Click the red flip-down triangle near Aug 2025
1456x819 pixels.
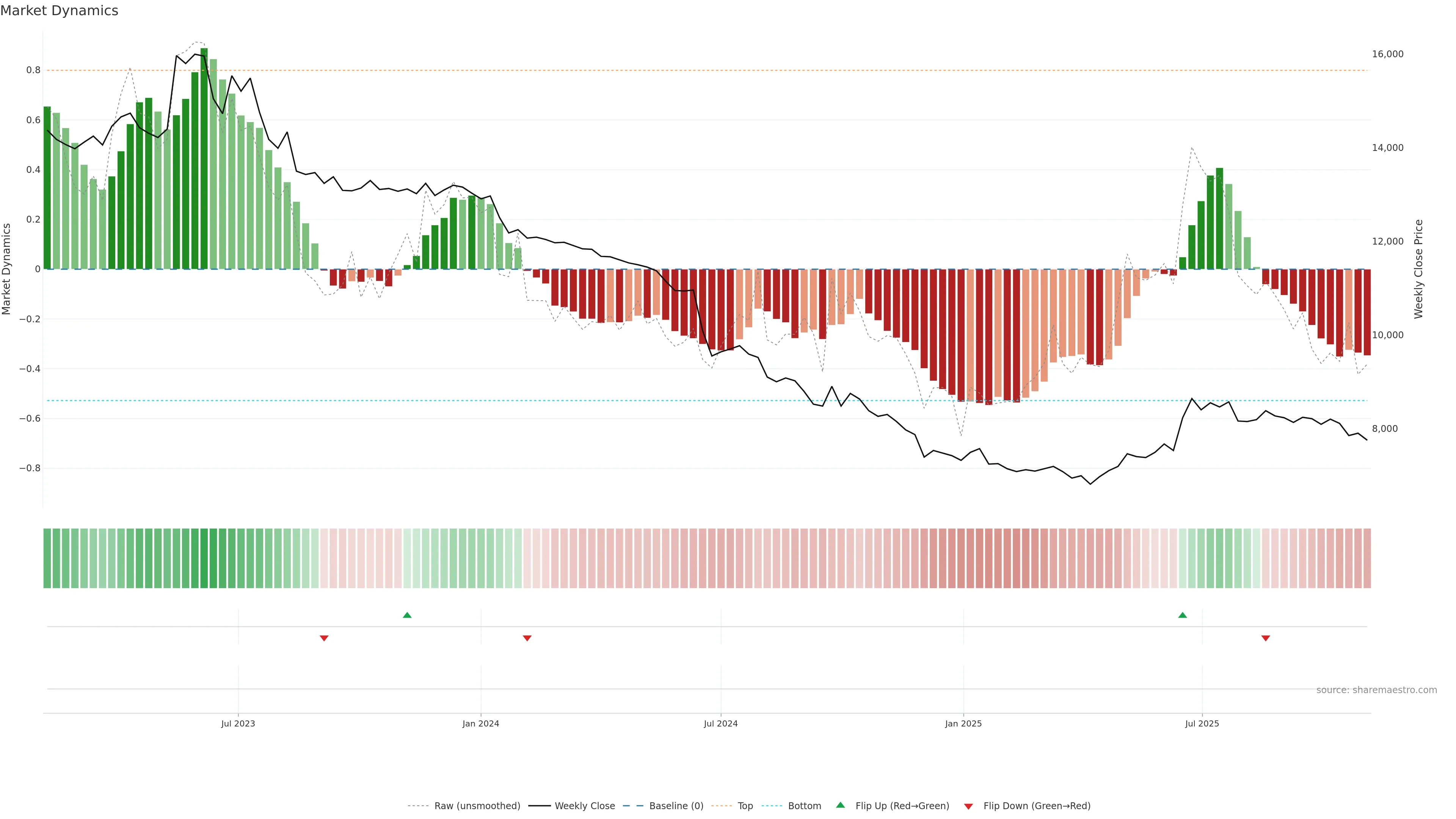click(1266, 638)
